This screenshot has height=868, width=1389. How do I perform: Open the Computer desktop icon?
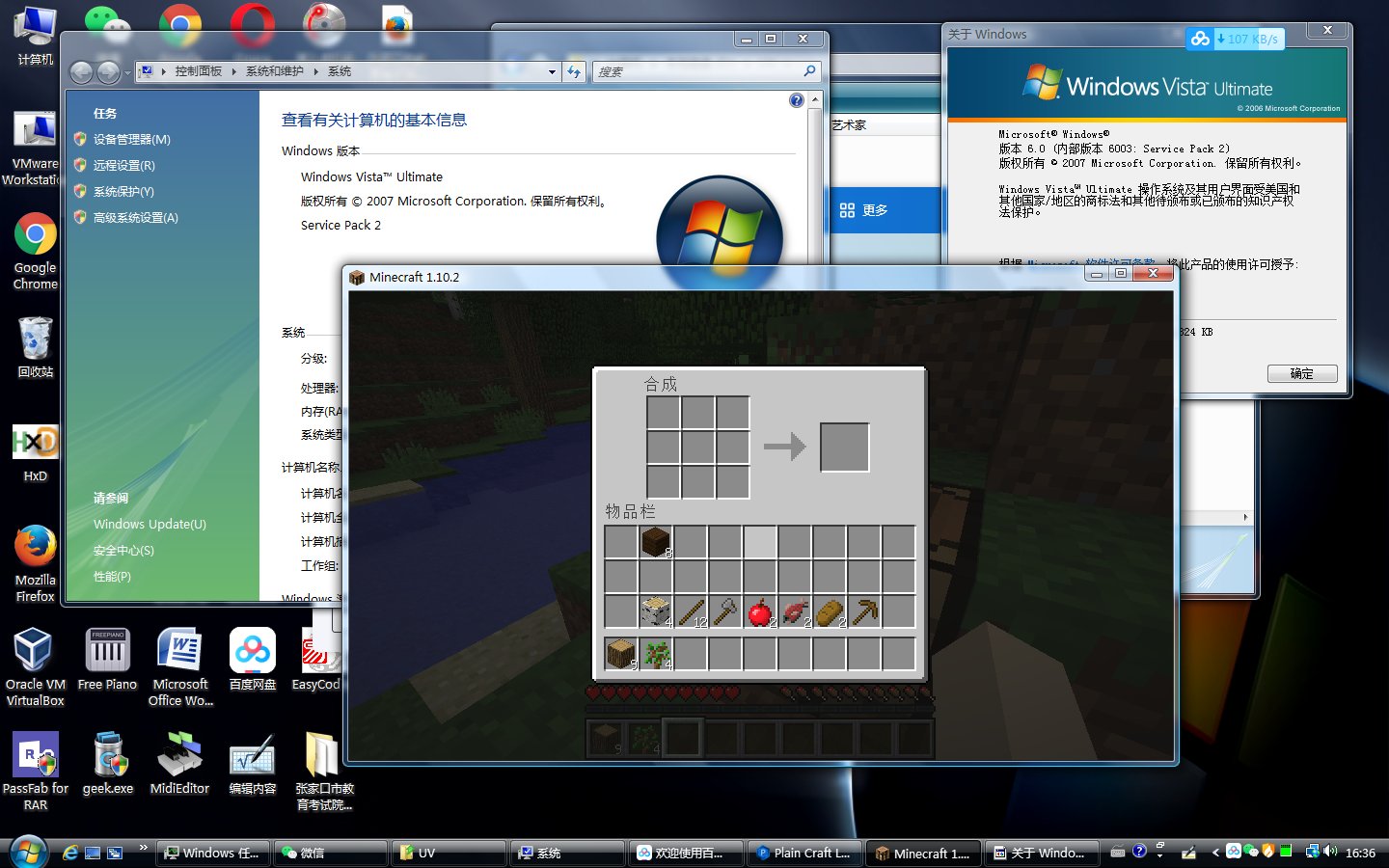pos(35,37)
